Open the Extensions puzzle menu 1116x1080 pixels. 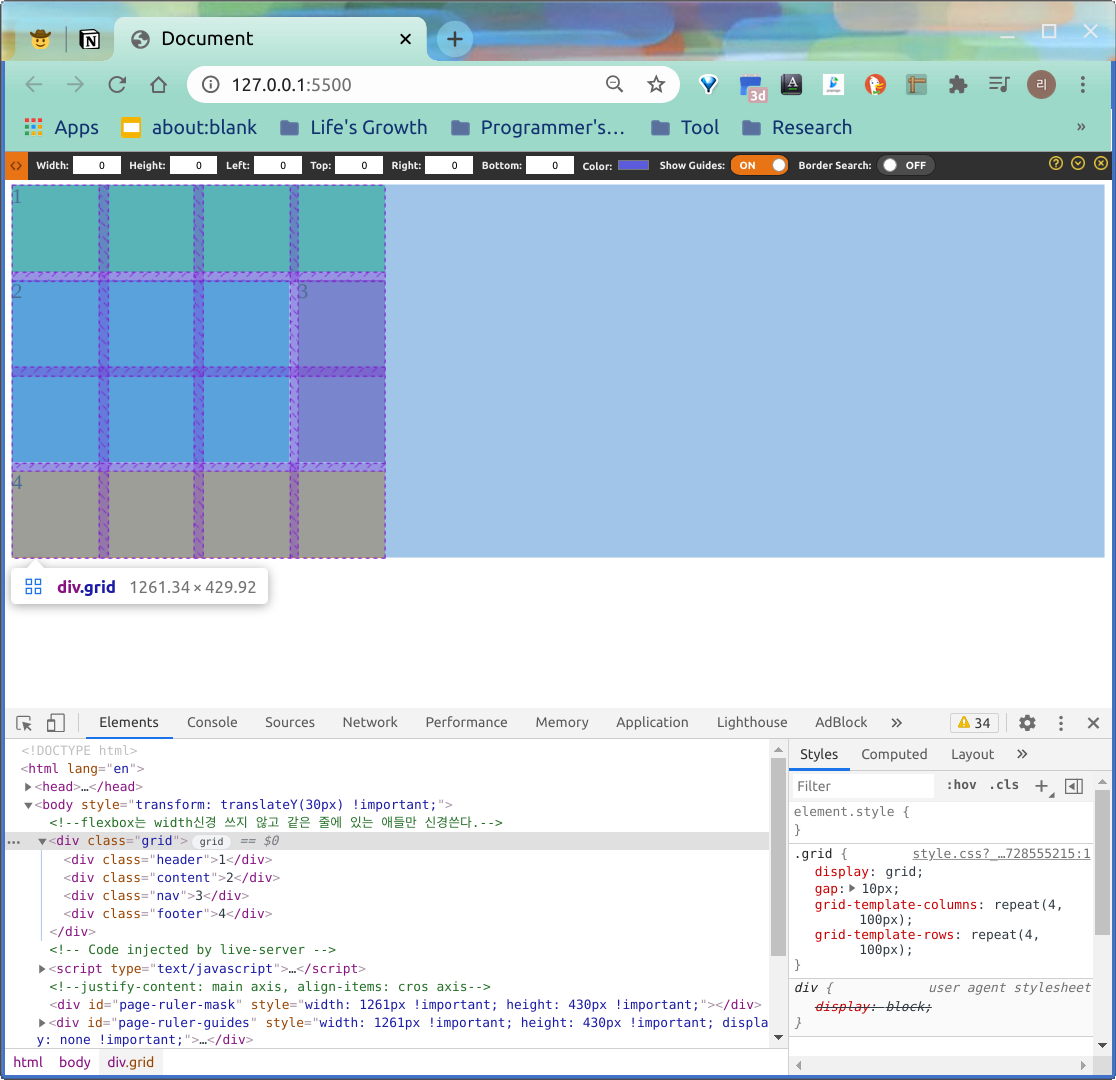tap(958, 85)
